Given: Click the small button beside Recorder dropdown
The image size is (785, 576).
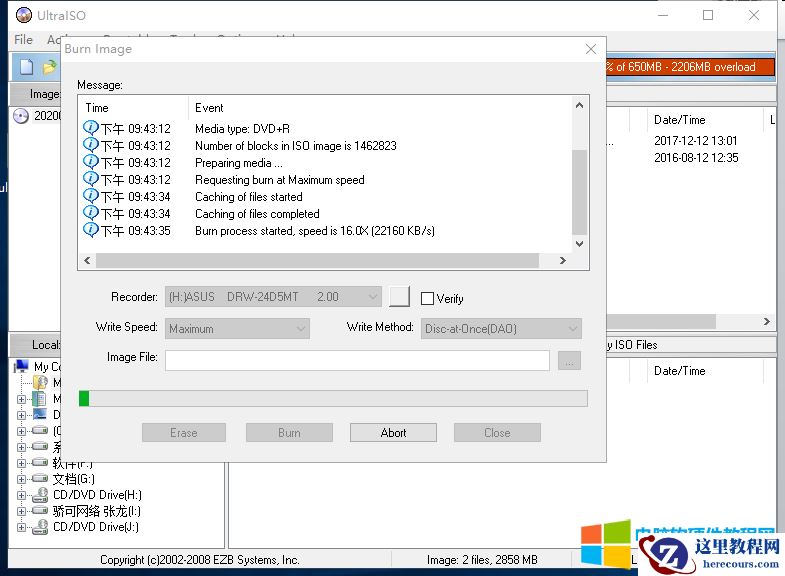Looking at the screenshot, I should coord(399,297).
